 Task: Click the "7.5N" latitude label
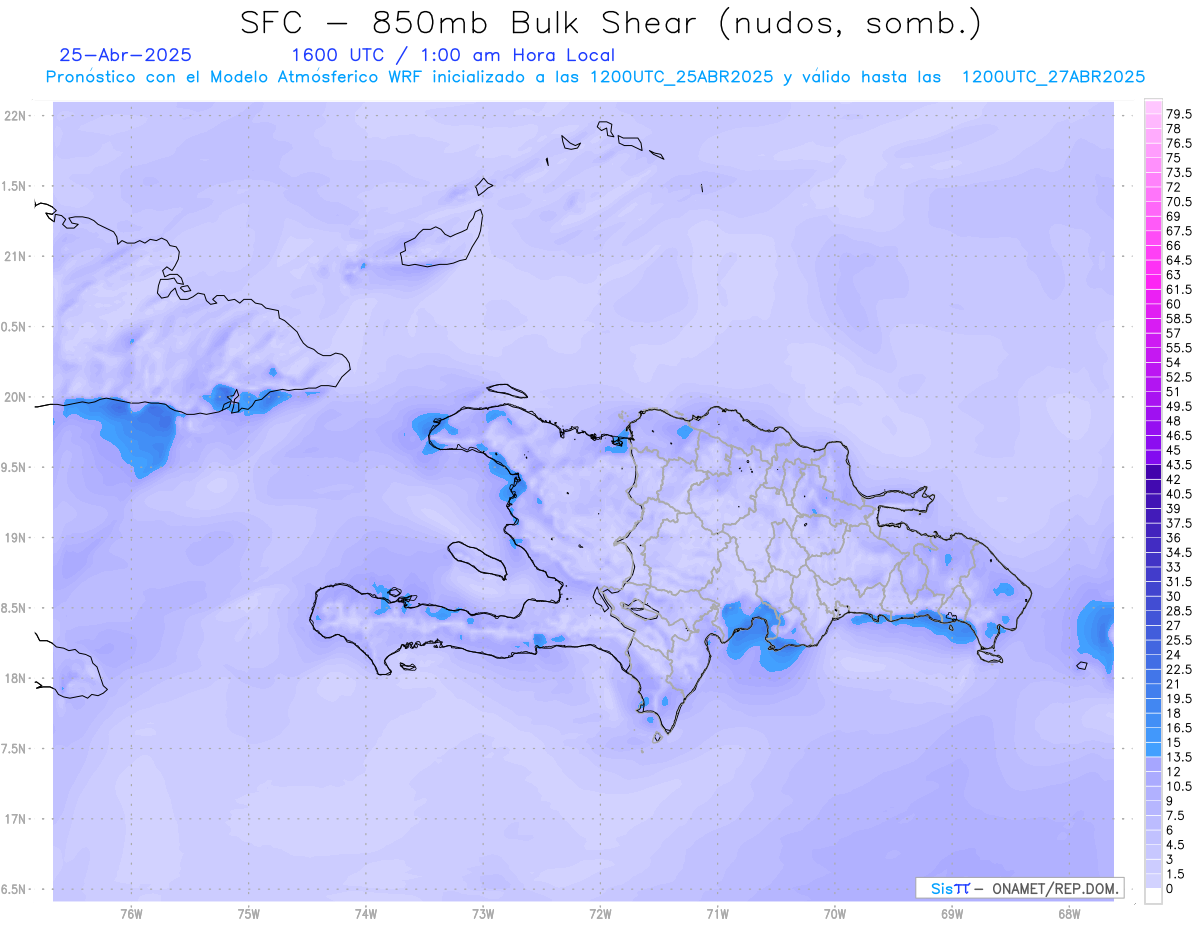tap(14, 748)
